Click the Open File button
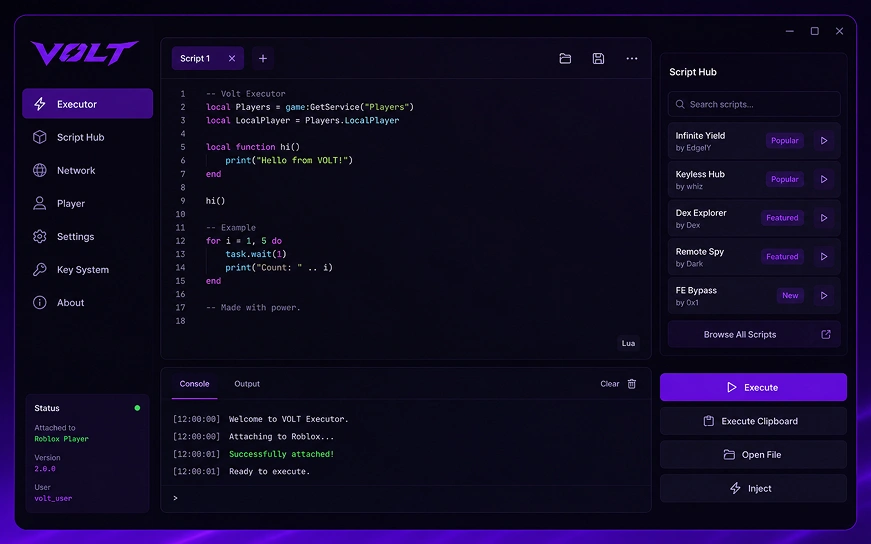Screen dimensions: 871x544 coord(753,455)
